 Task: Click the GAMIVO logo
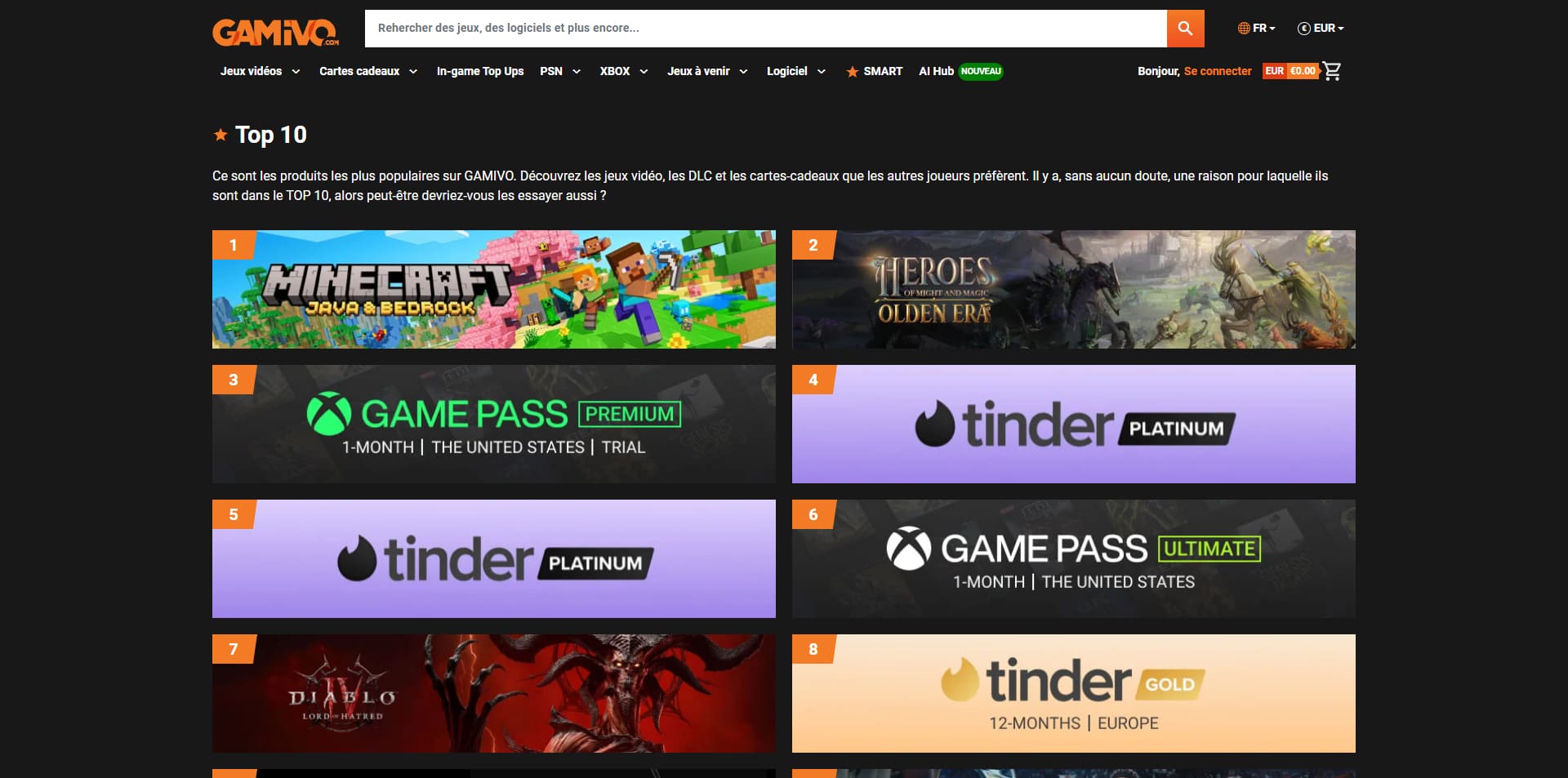click(276, 32)
